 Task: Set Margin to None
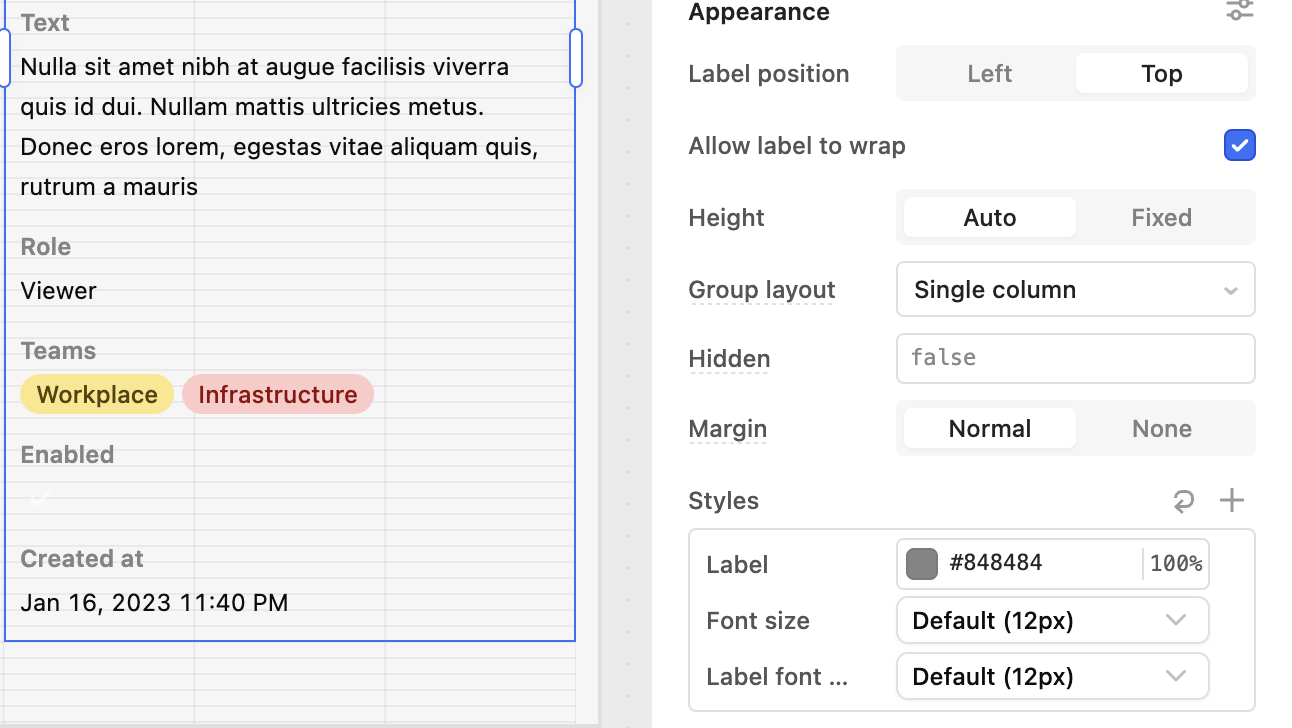coord(1162,428)
